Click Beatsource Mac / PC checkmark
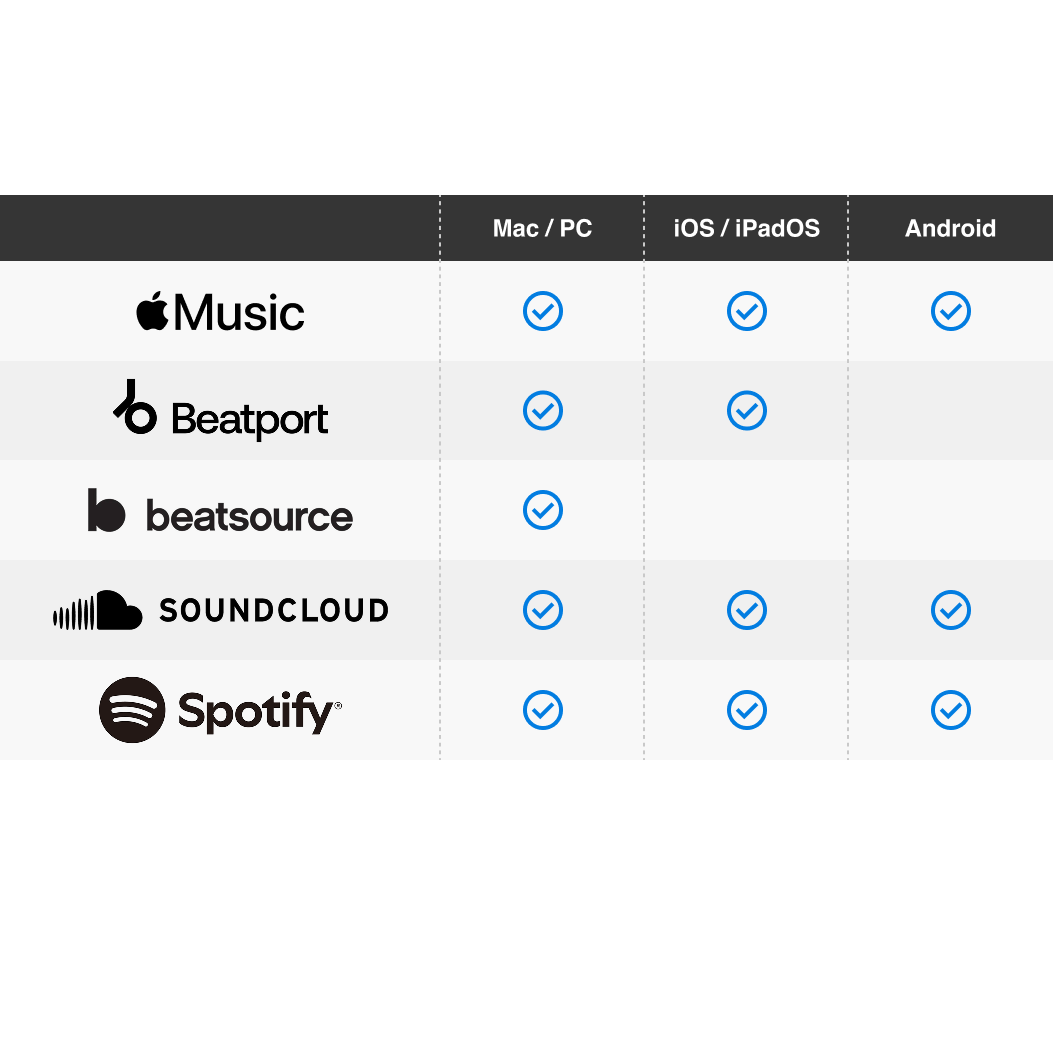This screenshot has width=1053, height=1053. [x=543, y=510]
